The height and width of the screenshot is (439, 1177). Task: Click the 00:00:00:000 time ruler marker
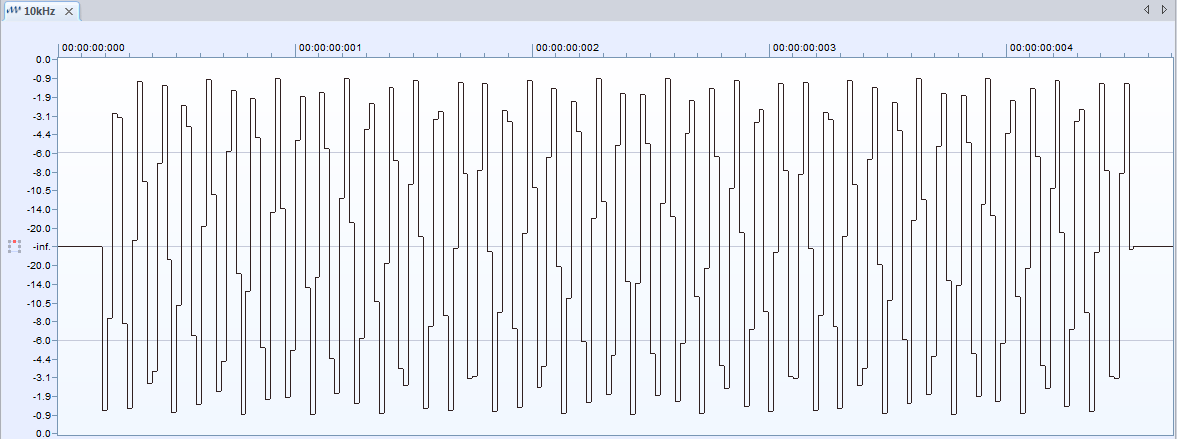93,47
